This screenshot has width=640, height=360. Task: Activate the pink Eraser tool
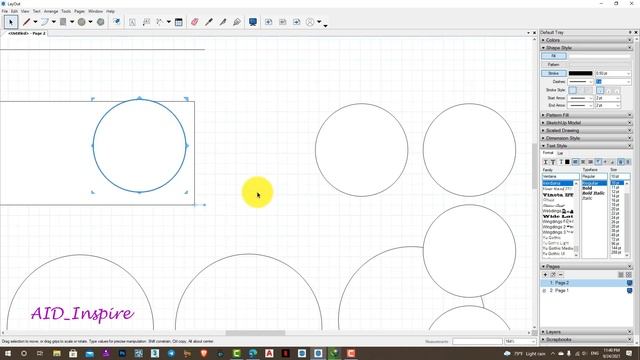(194, 22)
